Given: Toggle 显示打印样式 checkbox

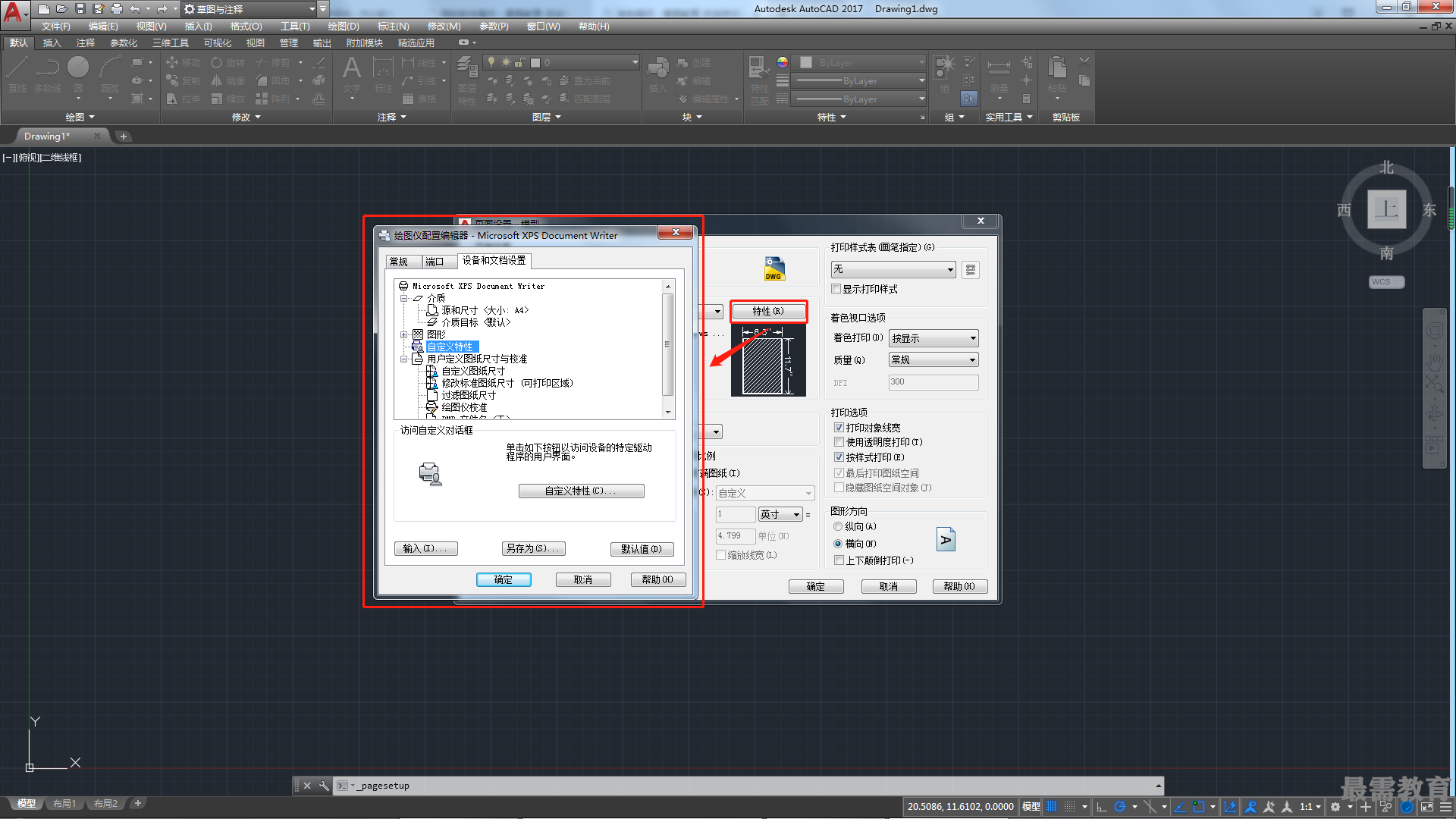Looking at the screenshot, I should (836, 289).
